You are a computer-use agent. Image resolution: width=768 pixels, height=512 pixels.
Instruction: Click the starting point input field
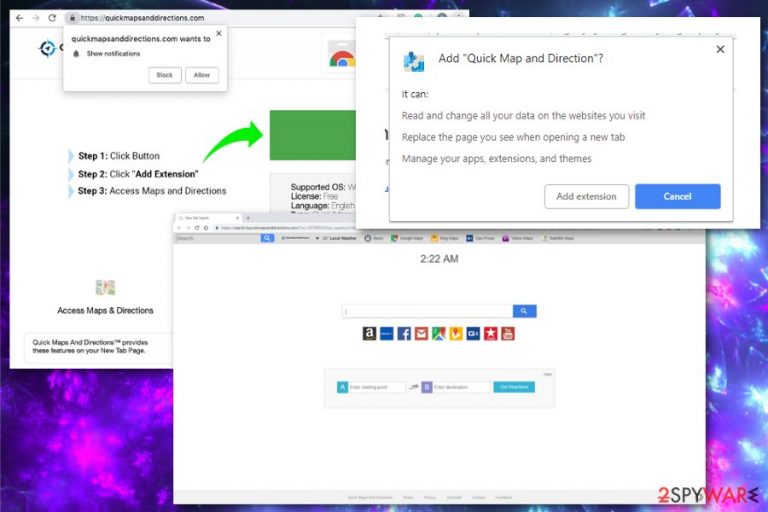click(x=377, y=387)
